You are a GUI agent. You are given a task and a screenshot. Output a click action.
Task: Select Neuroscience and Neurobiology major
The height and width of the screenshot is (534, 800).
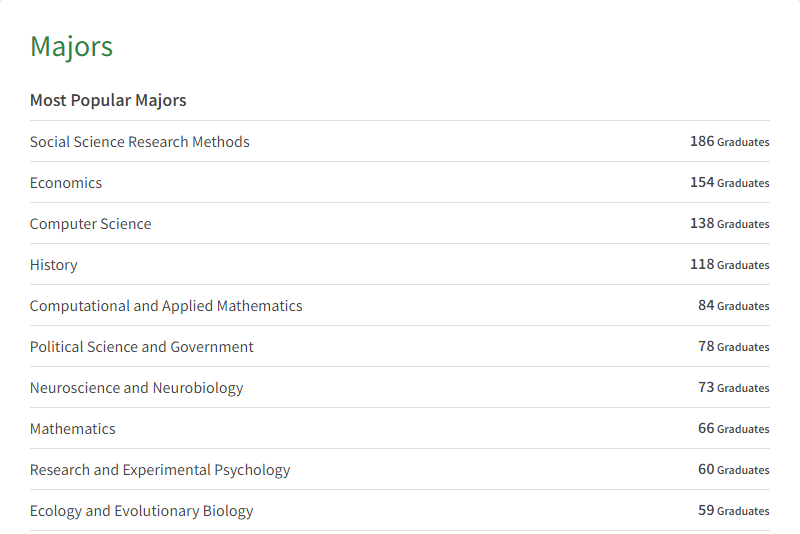(x=137, y=388)
